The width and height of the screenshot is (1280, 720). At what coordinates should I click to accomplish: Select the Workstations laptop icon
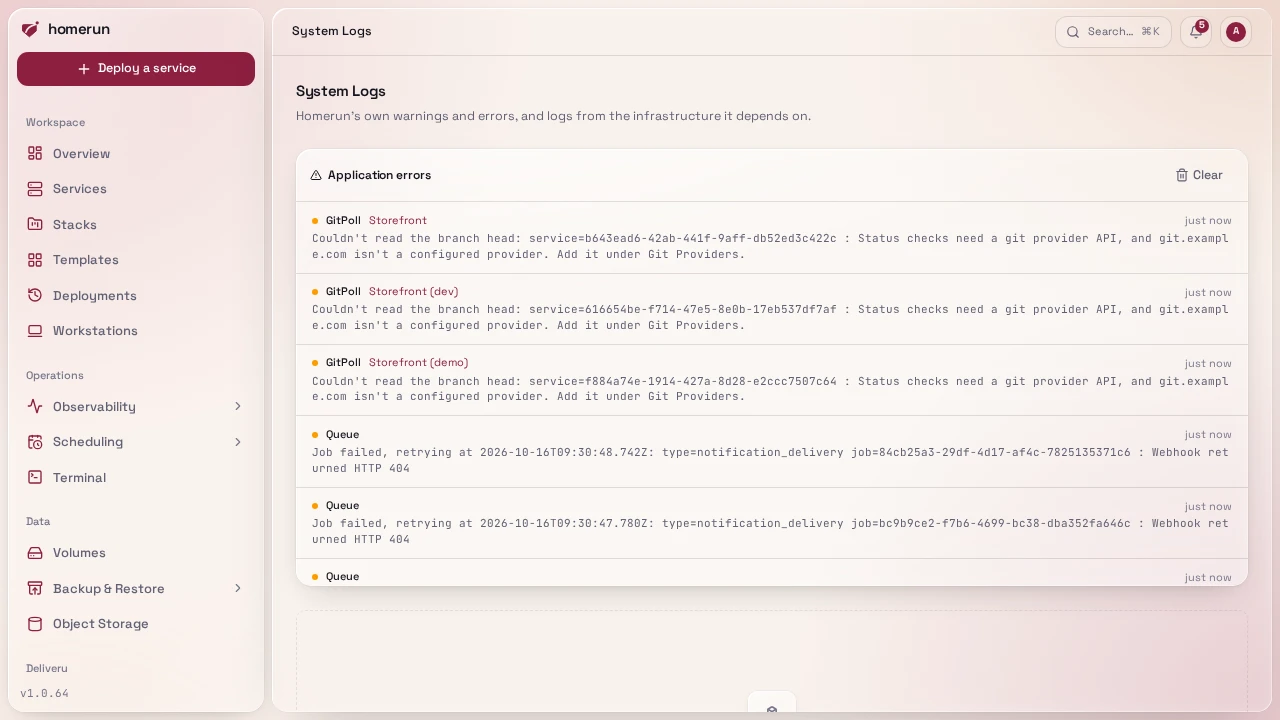[35, 331]
